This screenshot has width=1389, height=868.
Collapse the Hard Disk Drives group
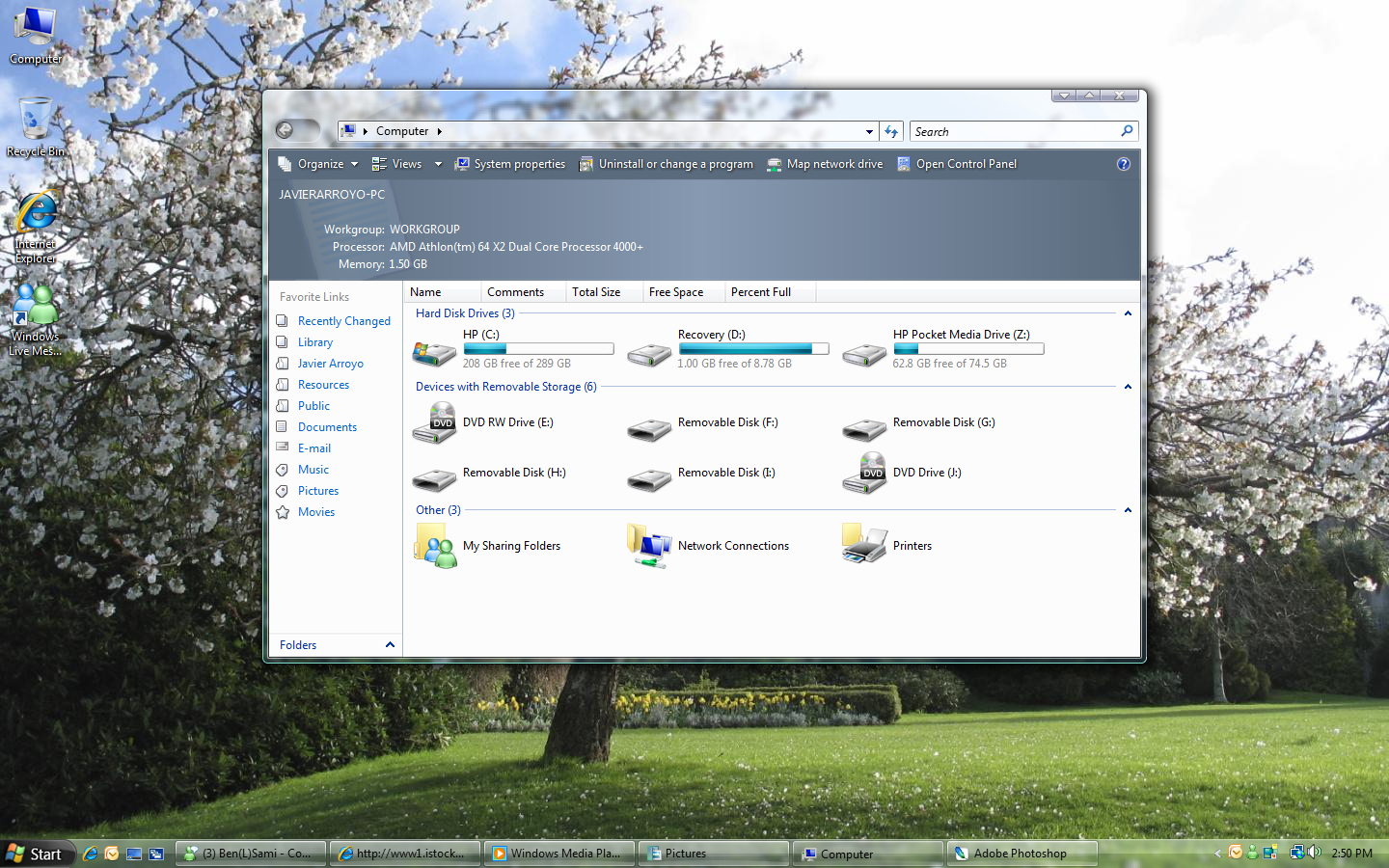click(x=1128, y=313)
